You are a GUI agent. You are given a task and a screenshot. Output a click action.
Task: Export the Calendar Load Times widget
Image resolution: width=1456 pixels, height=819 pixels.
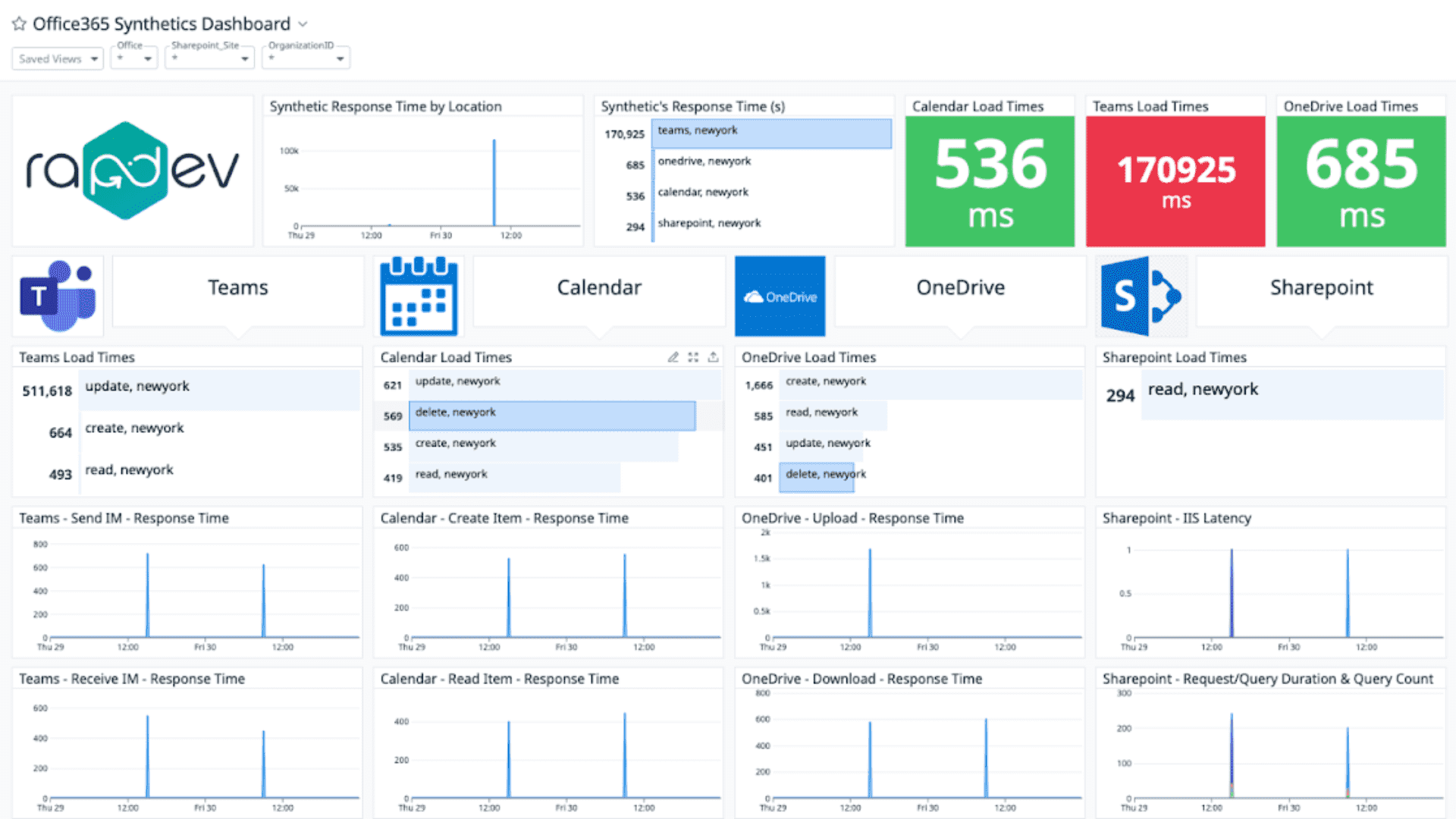pyautogui.click(x=713, y=356)
